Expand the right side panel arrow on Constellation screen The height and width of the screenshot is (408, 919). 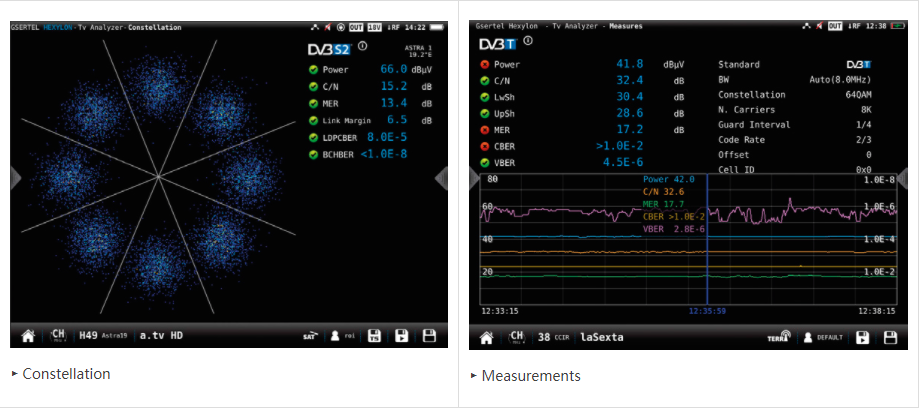tap(442, 178)
